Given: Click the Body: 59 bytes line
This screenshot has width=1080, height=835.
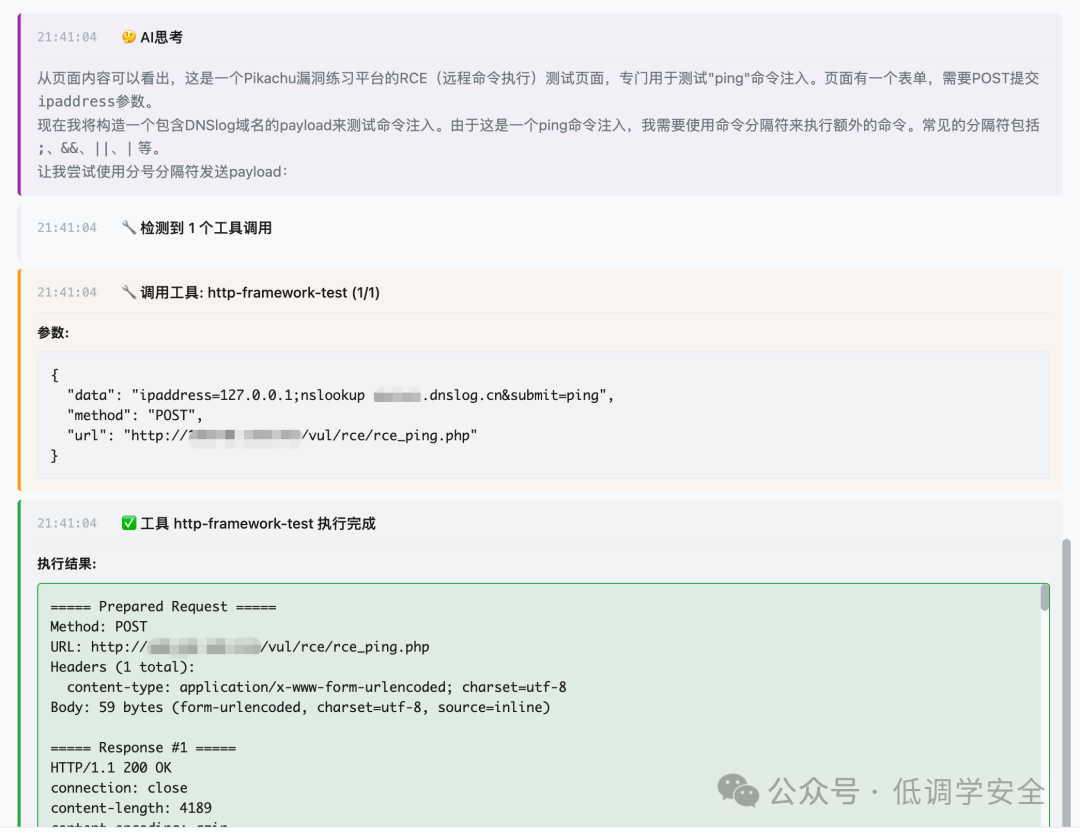Looking at the screenshot, I should 300,708.
